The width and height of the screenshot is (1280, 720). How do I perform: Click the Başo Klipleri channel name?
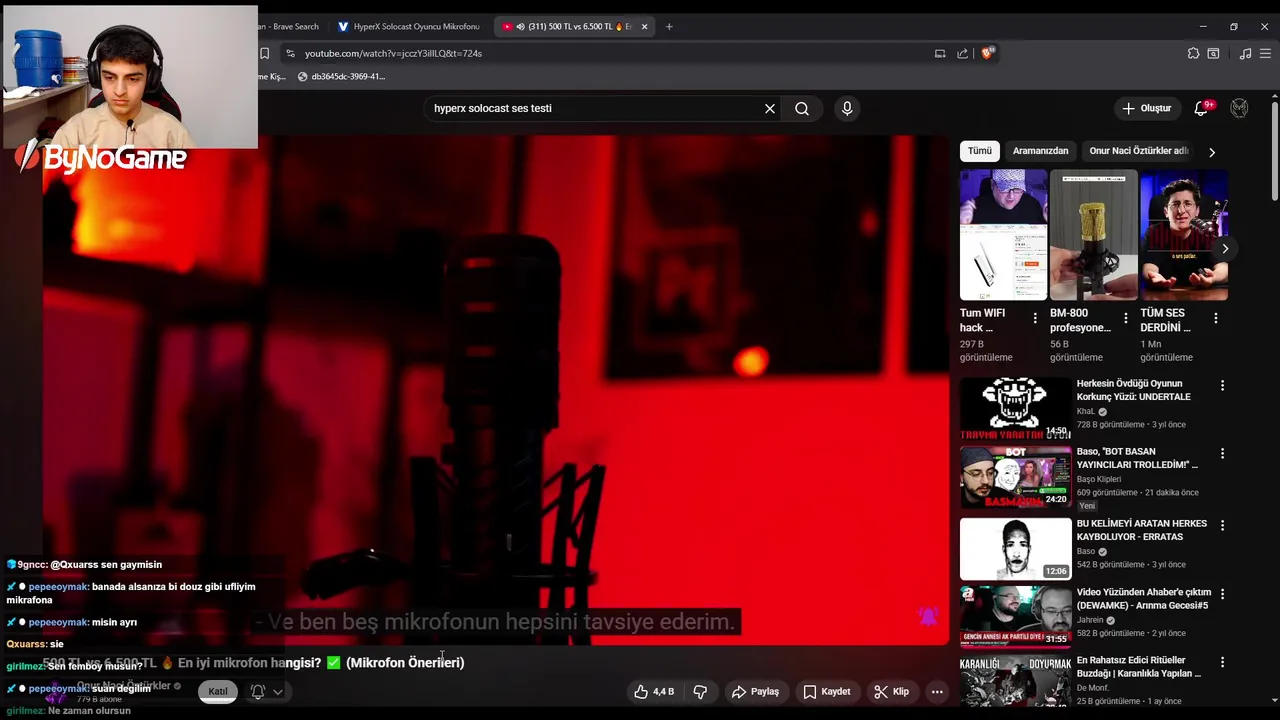tap(1100, 479)
